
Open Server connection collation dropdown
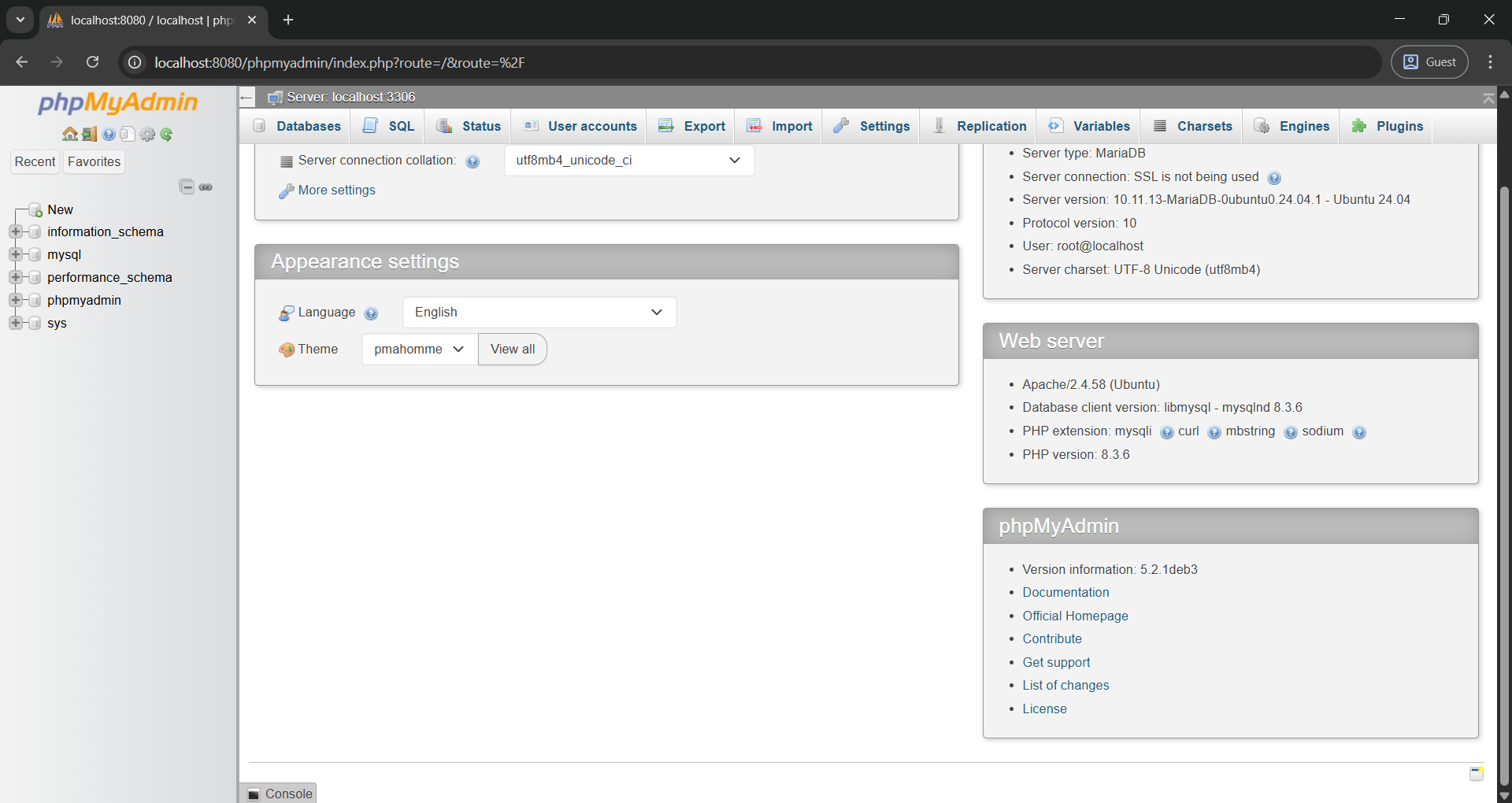coord(628,161)
